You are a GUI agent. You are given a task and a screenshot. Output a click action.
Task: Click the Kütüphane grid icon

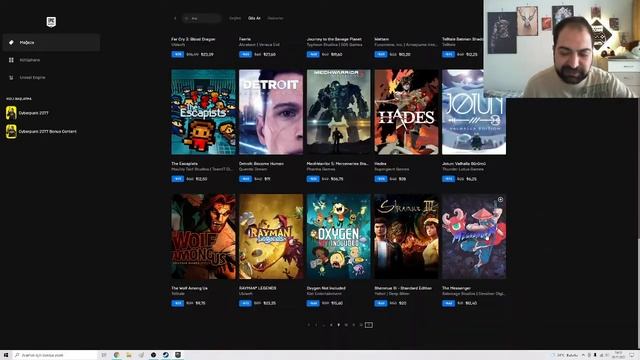[11, 60]
